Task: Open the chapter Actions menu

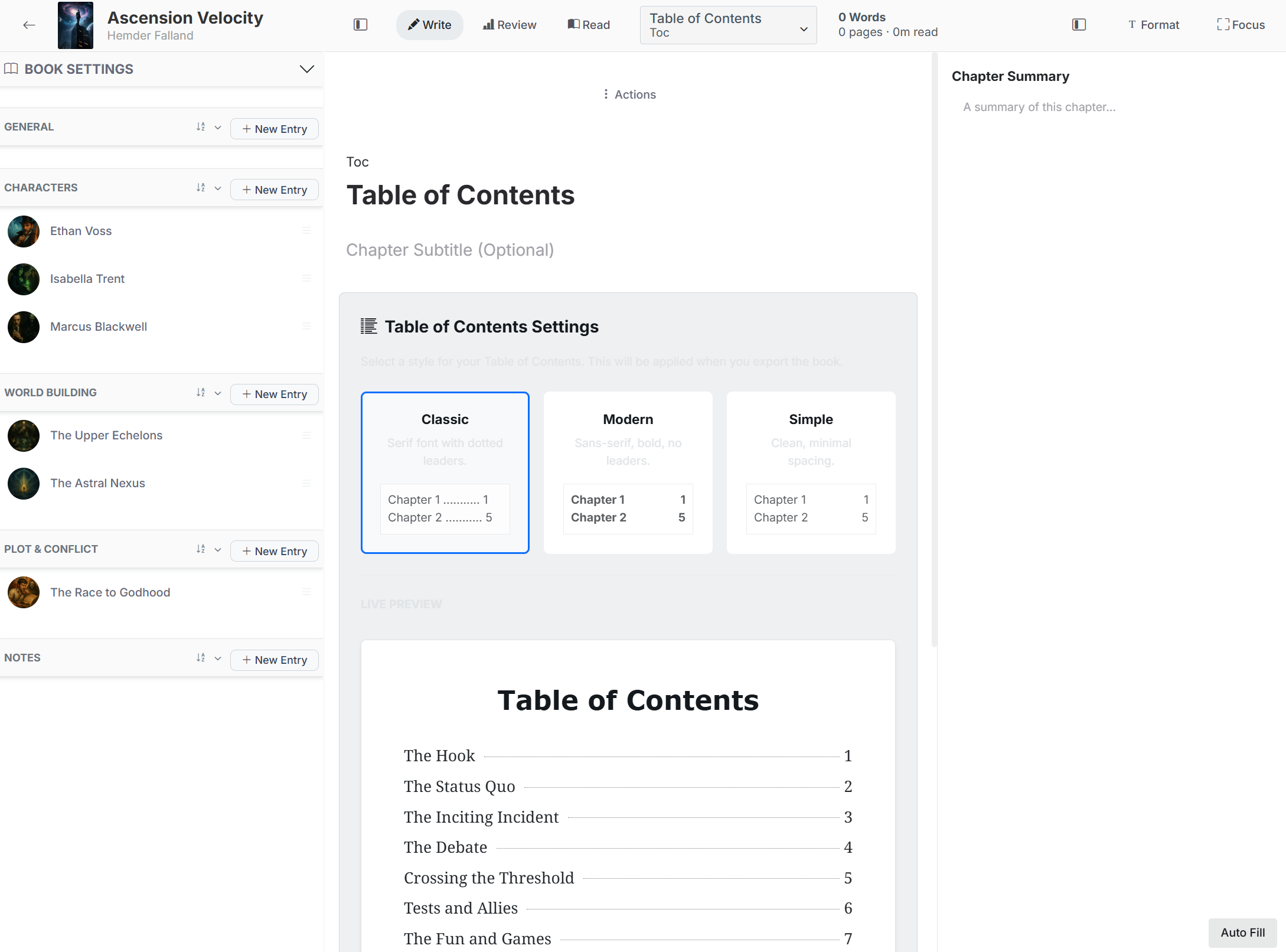Action: point(629,94)
